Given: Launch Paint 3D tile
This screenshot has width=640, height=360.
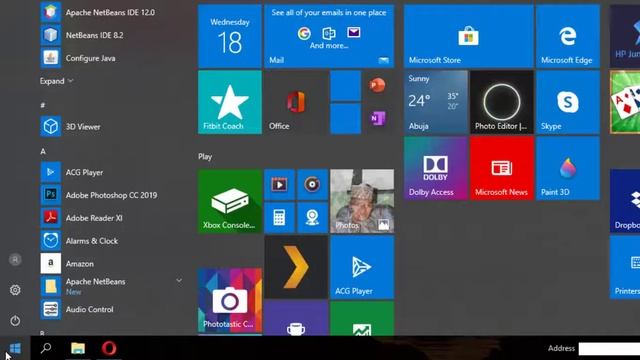Looking at the screenshot, I should (x=568, y=168).
